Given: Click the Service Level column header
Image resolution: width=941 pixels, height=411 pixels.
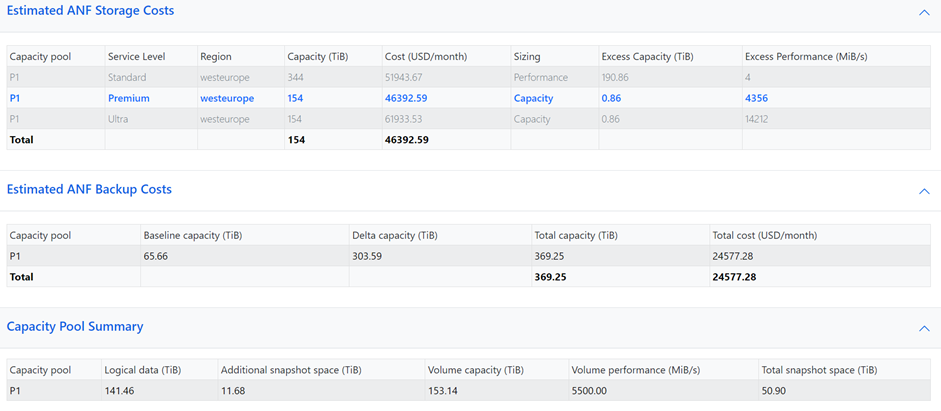Looking at the screenshot, I should click(137, 56).
